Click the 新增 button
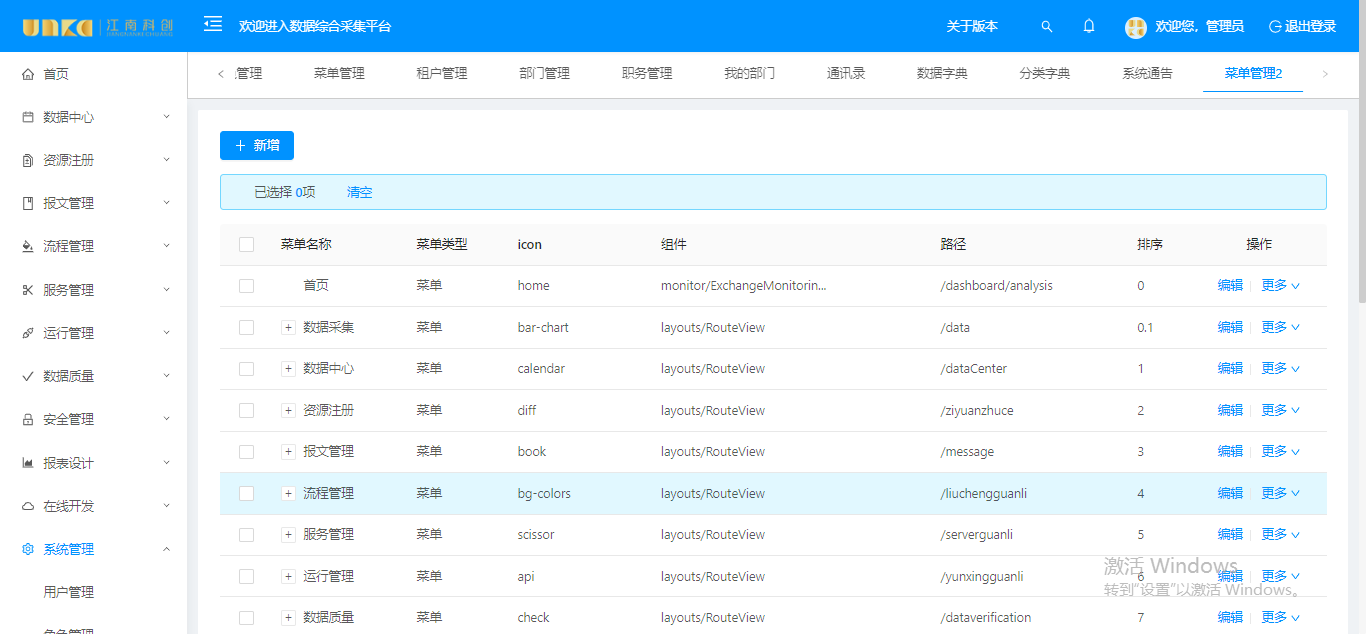The height and width of the screenshot is (634, 1366). pyautogui.click(x=257, y=146)
